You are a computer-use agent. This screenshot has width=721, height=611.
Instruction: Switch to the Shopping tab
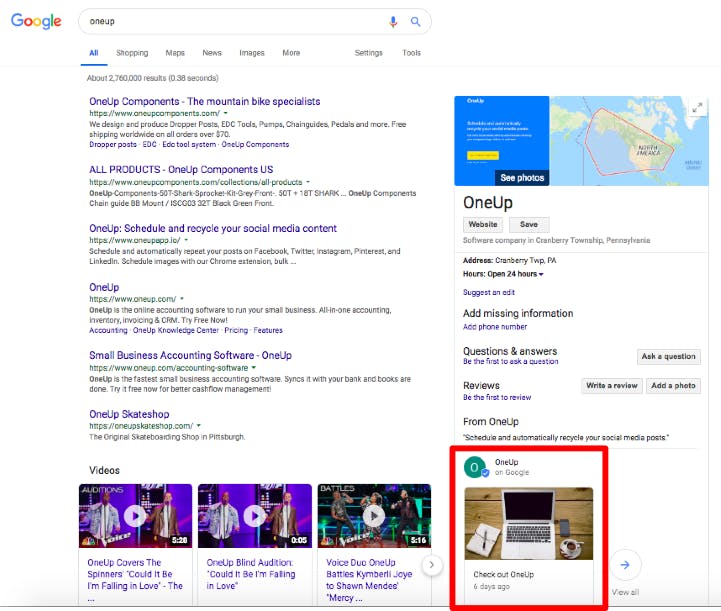[132, 53]
